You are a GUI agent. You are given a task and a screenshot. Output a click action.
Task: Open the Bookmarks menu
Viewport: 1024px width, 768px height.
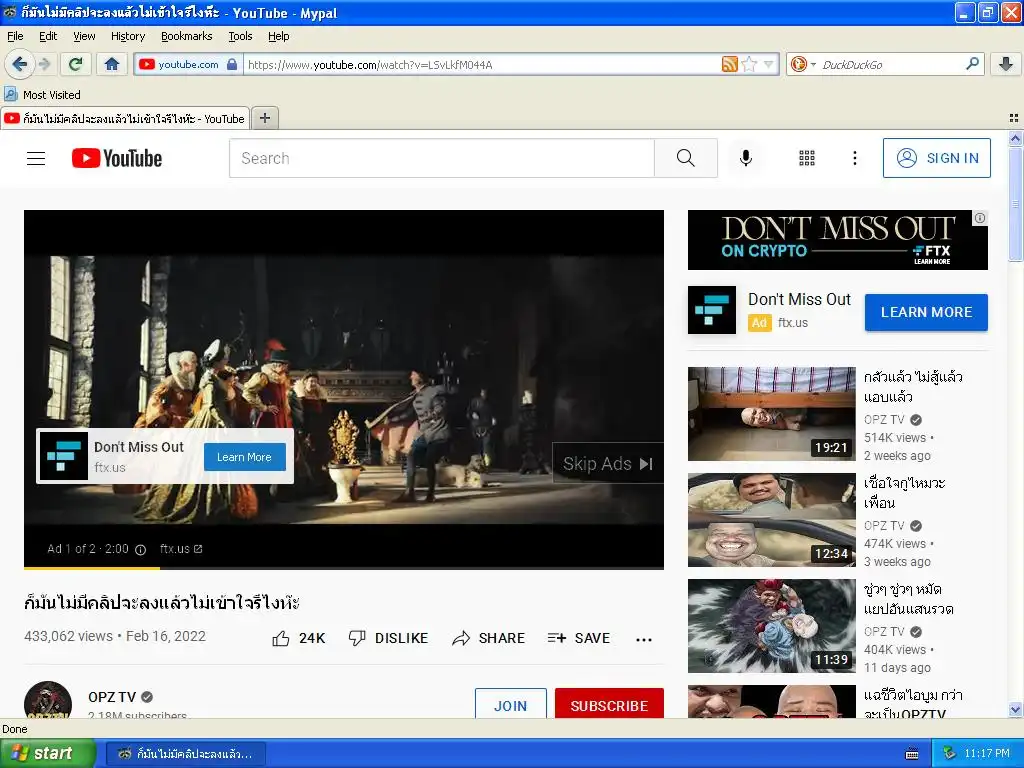coord(187,36)
